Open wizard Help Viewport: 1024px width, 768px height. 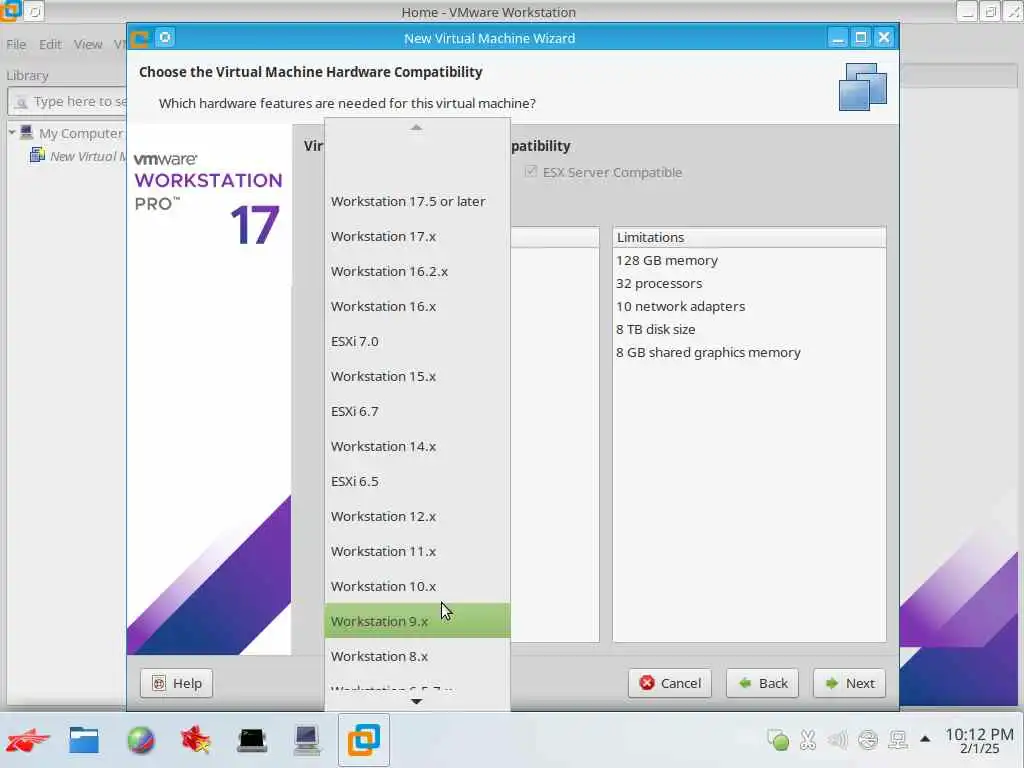tap(176, 683)
